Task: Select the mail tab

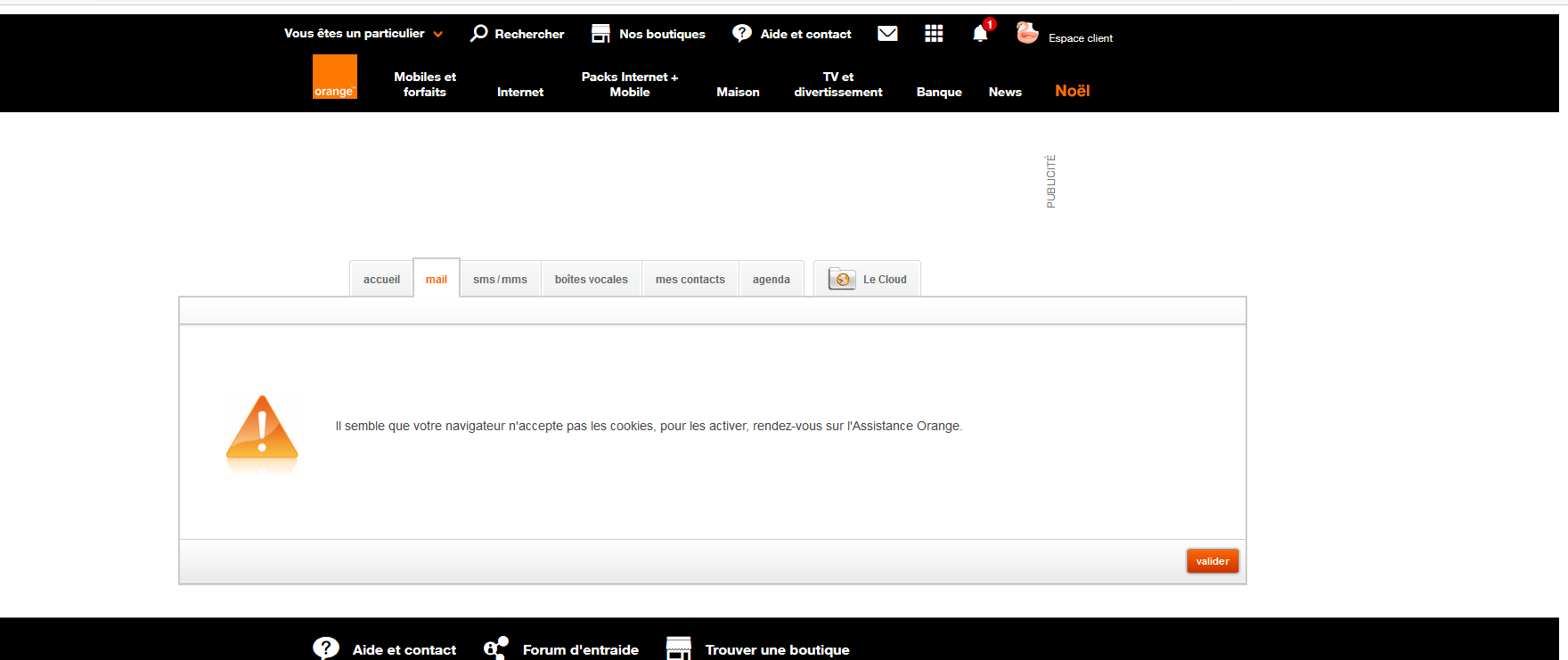Action: [x=437, y=279]
